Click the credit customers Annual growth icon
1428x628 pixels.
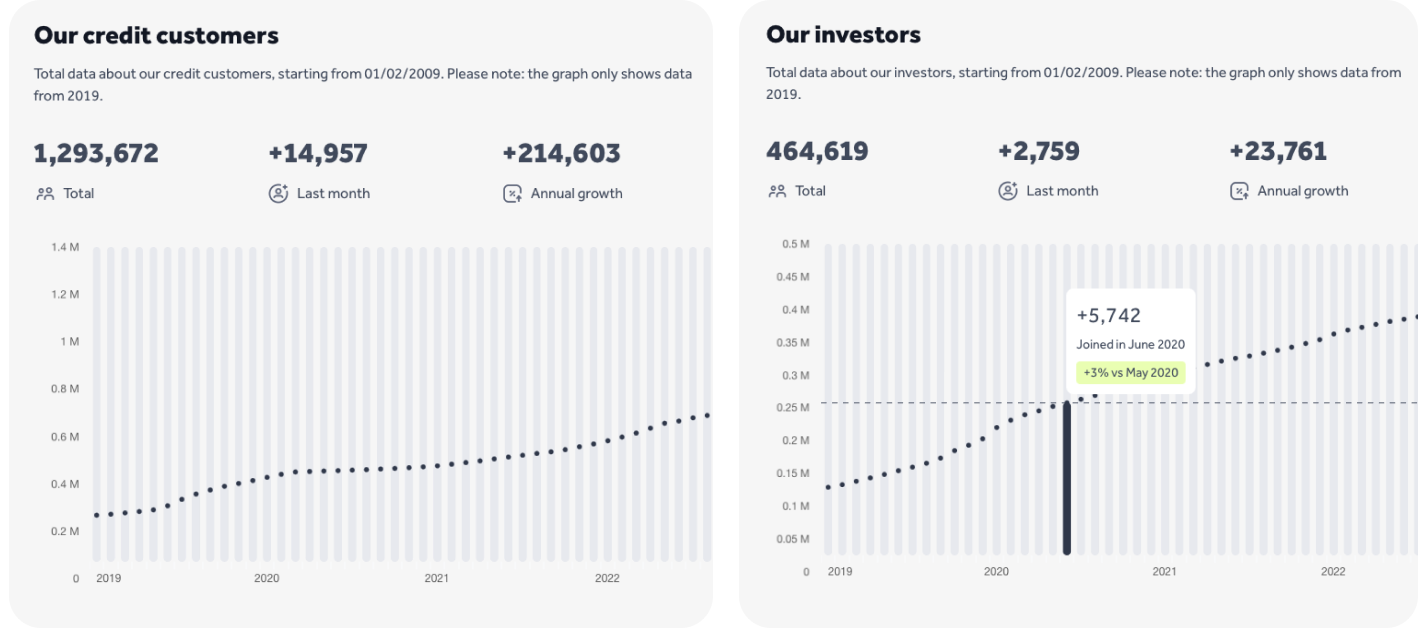[x=512, y=194]
